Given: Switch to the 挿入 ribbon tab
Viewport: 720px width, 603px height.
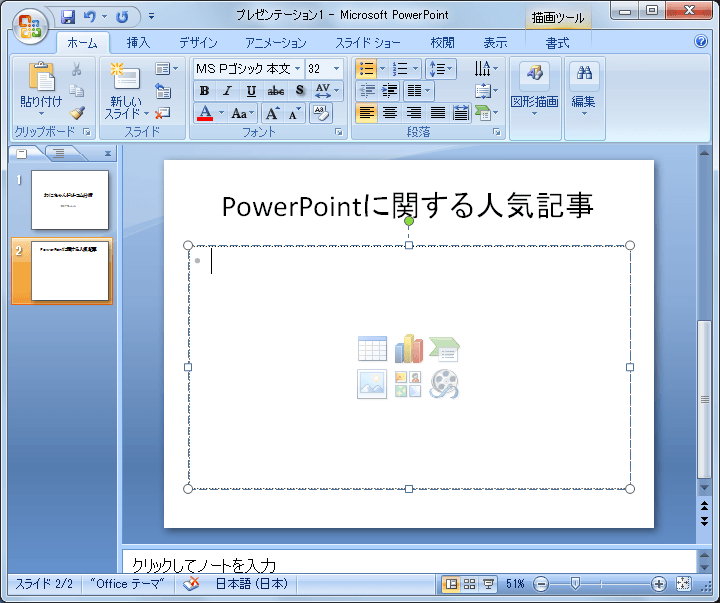Looking at the screenshot, I should [x=138, y=43].
